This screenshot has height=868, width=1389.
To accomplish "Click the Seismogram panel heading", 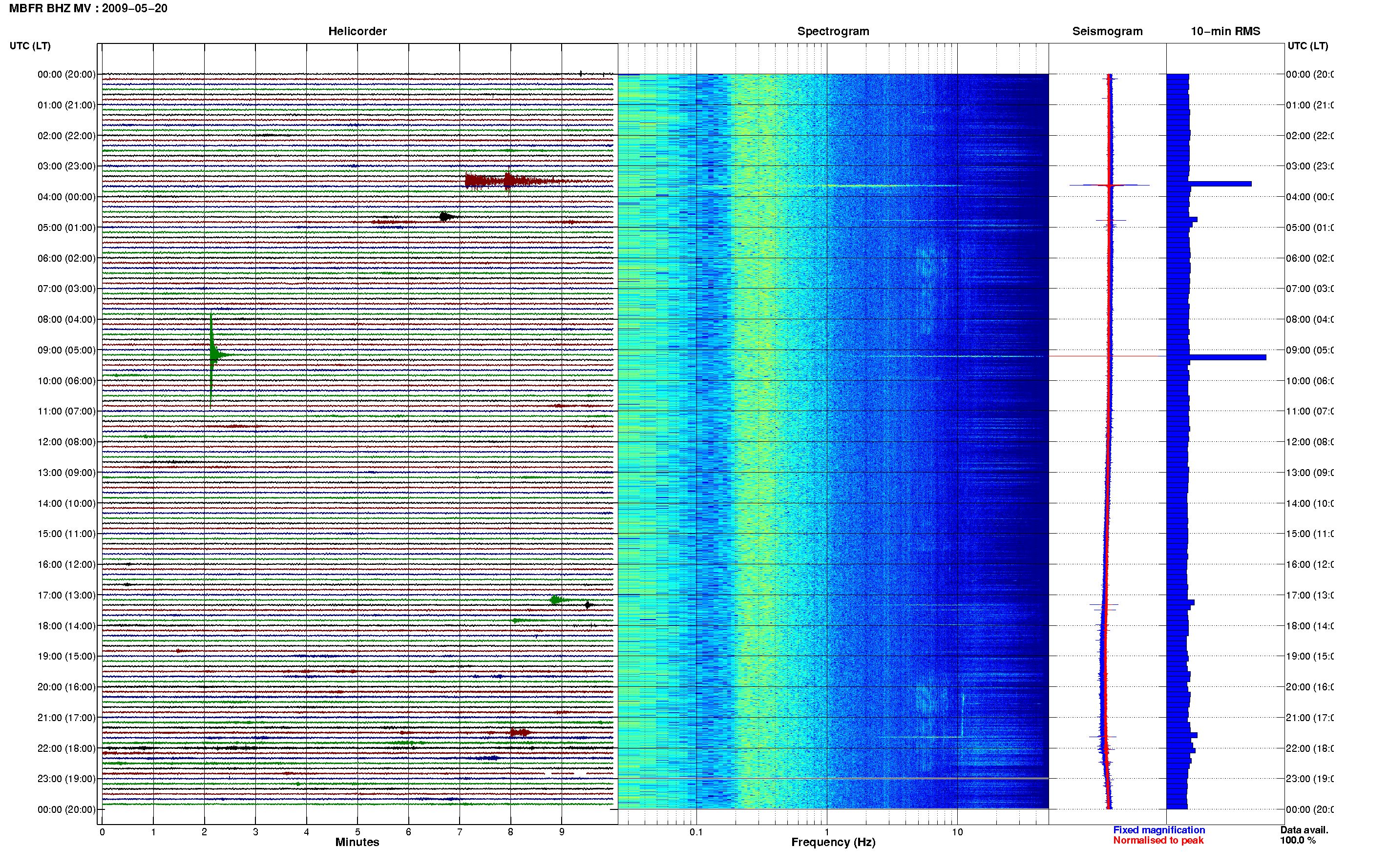I will coord(1107,31).
